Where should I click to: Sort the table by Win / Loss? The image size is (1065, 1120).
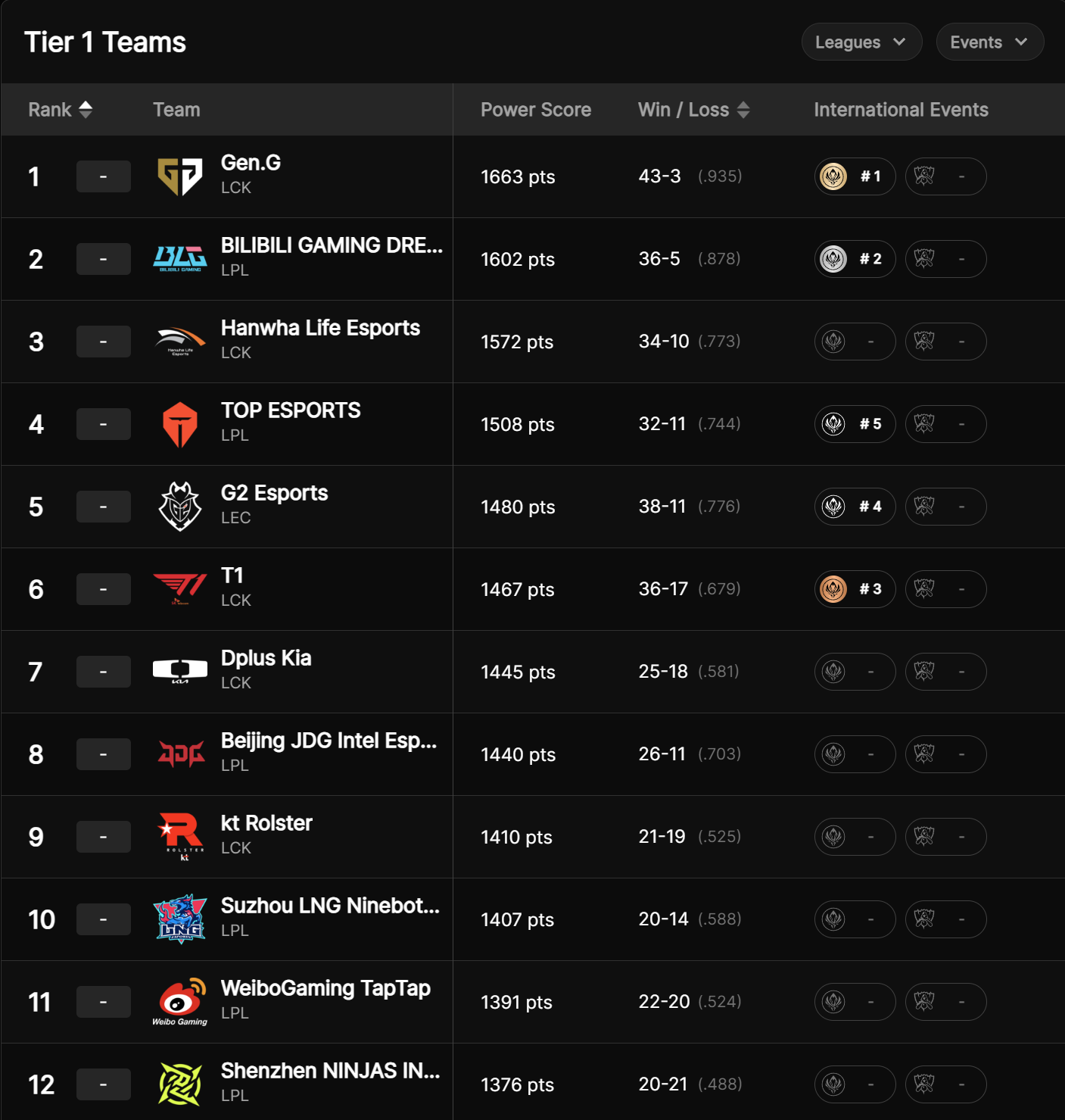693,110
